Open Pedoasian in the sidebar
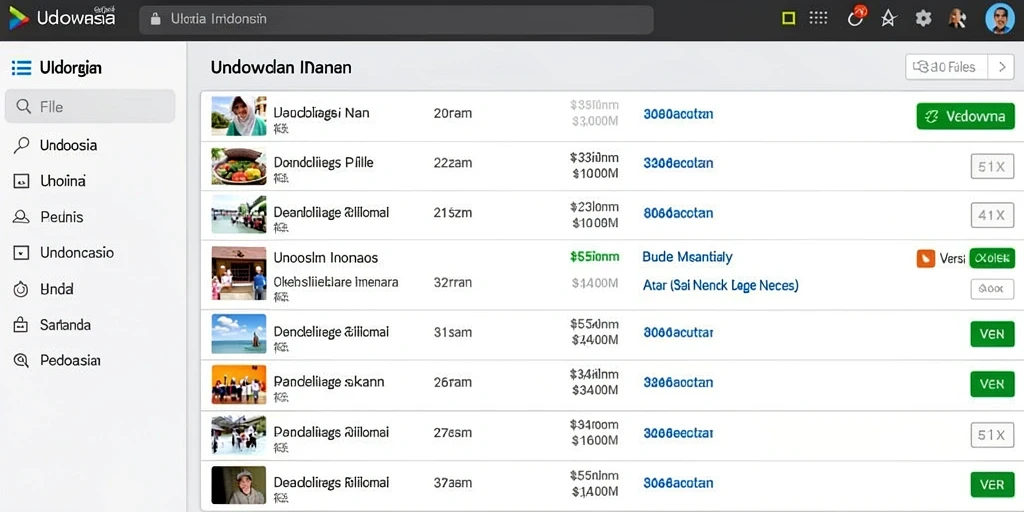 click(x=70, y=360)
